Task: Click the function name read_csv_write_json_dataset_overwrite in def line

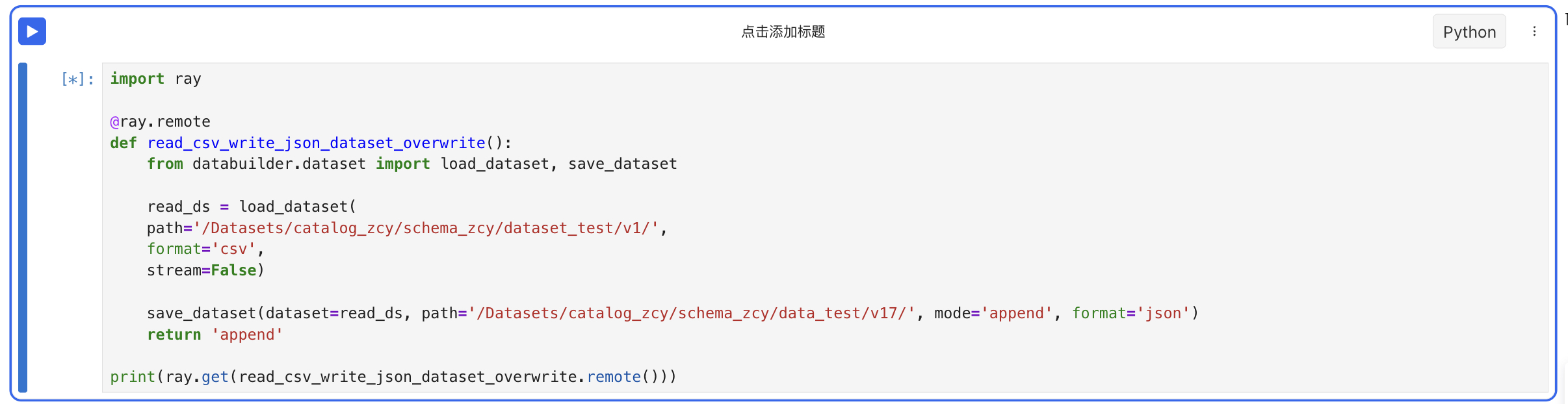Action: point(316,143)
